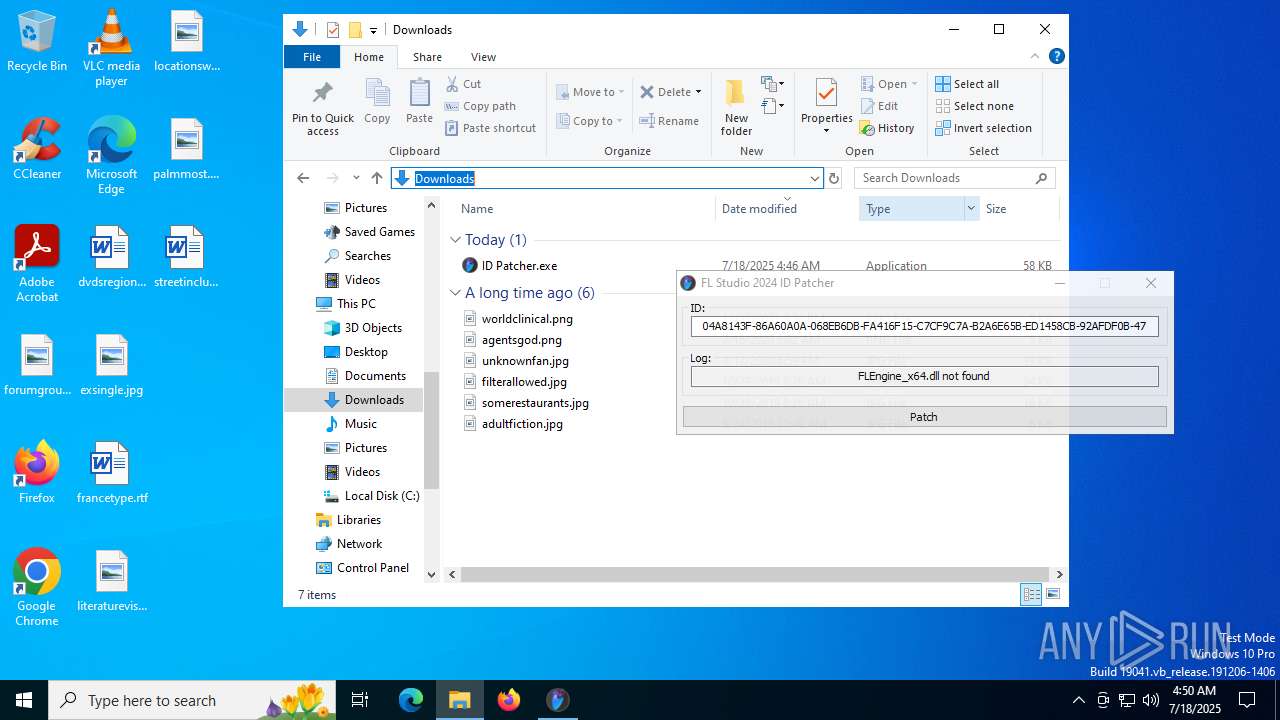
Task: Collapse the Today group
Action: point(455,240)
